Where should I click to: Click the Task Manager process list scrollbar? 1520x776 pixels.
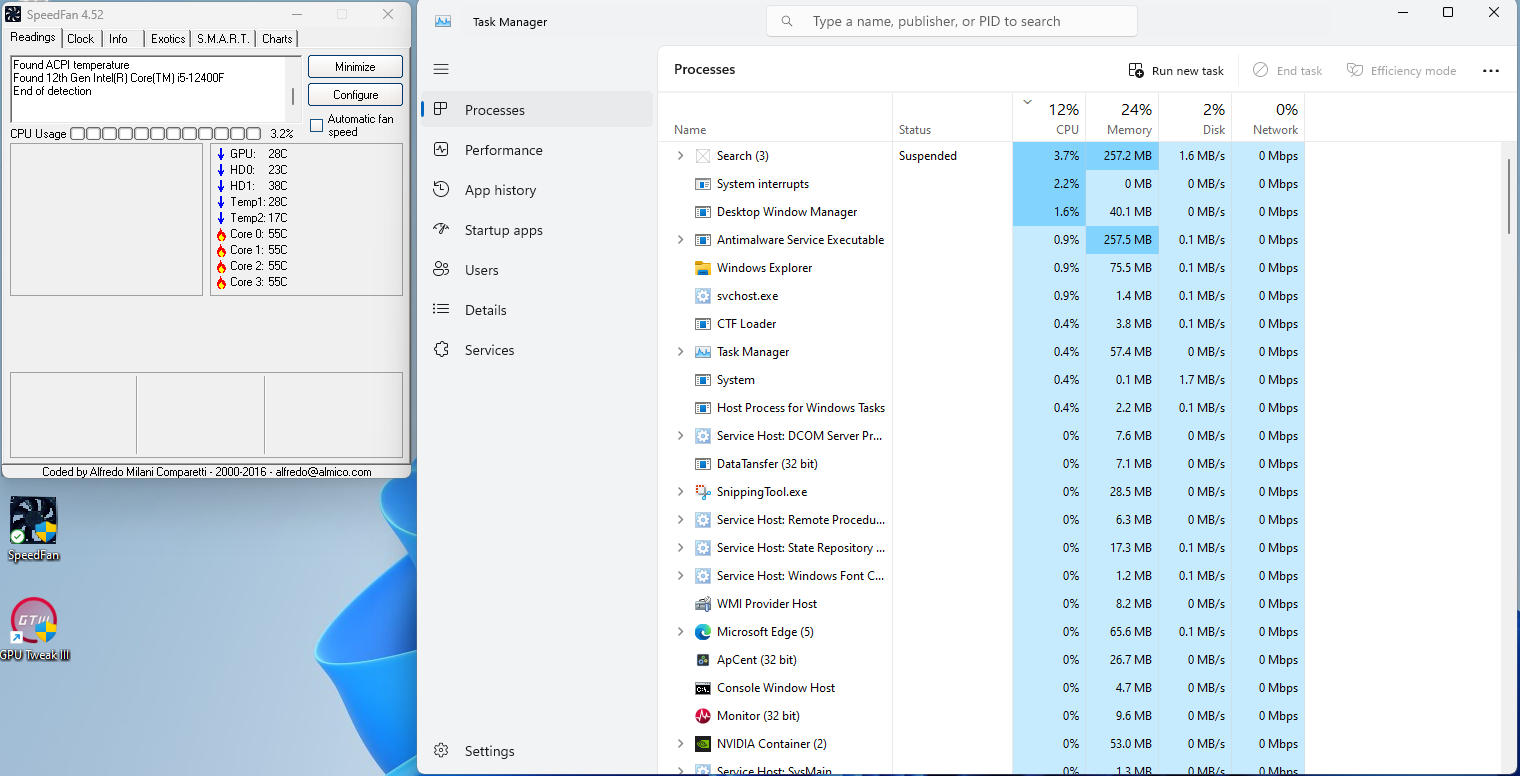point(1509,196)
